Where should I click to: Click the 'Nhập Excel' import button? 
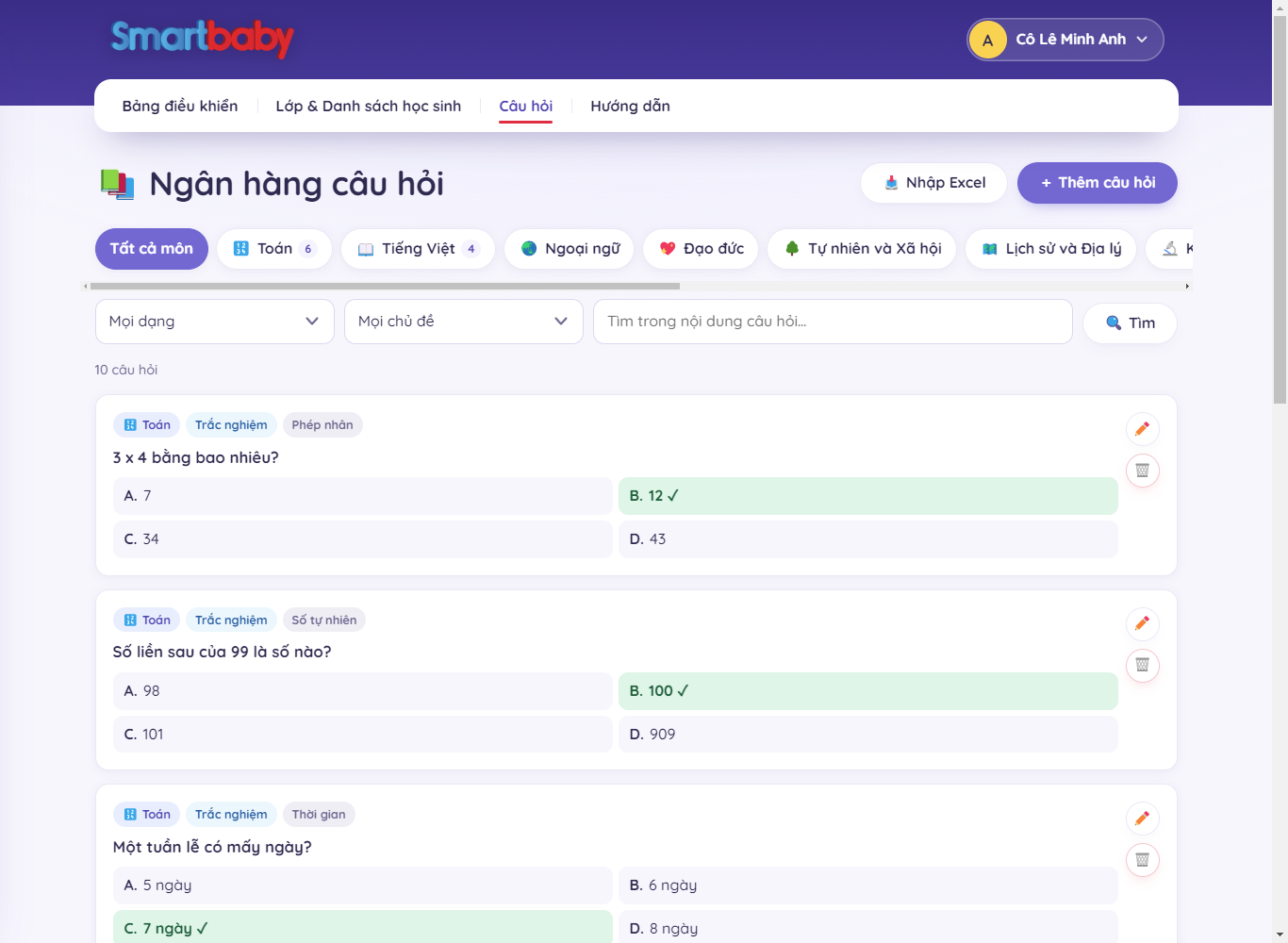(x=933, y=183)
